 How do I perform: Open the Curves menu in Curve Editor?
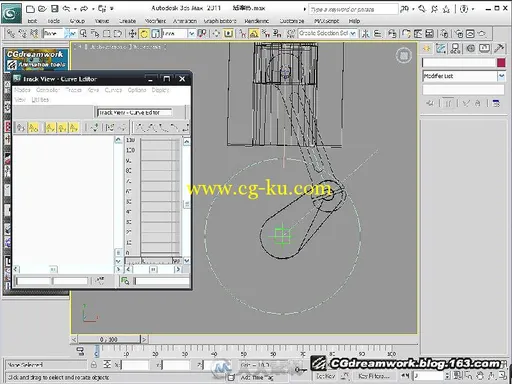coord(113,90)
